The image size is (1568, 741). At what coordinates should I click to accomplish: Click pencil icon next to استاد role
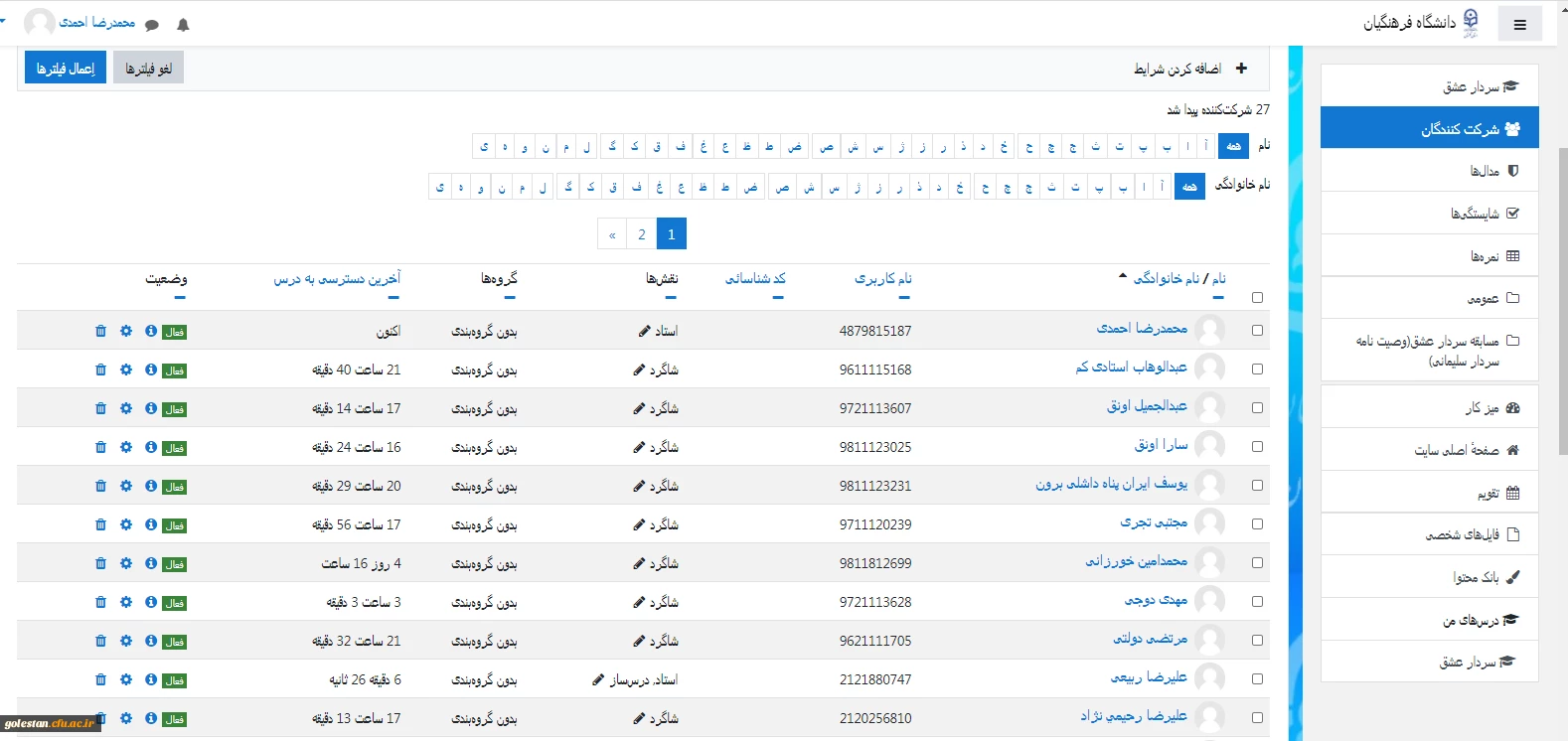coord(644,331)
